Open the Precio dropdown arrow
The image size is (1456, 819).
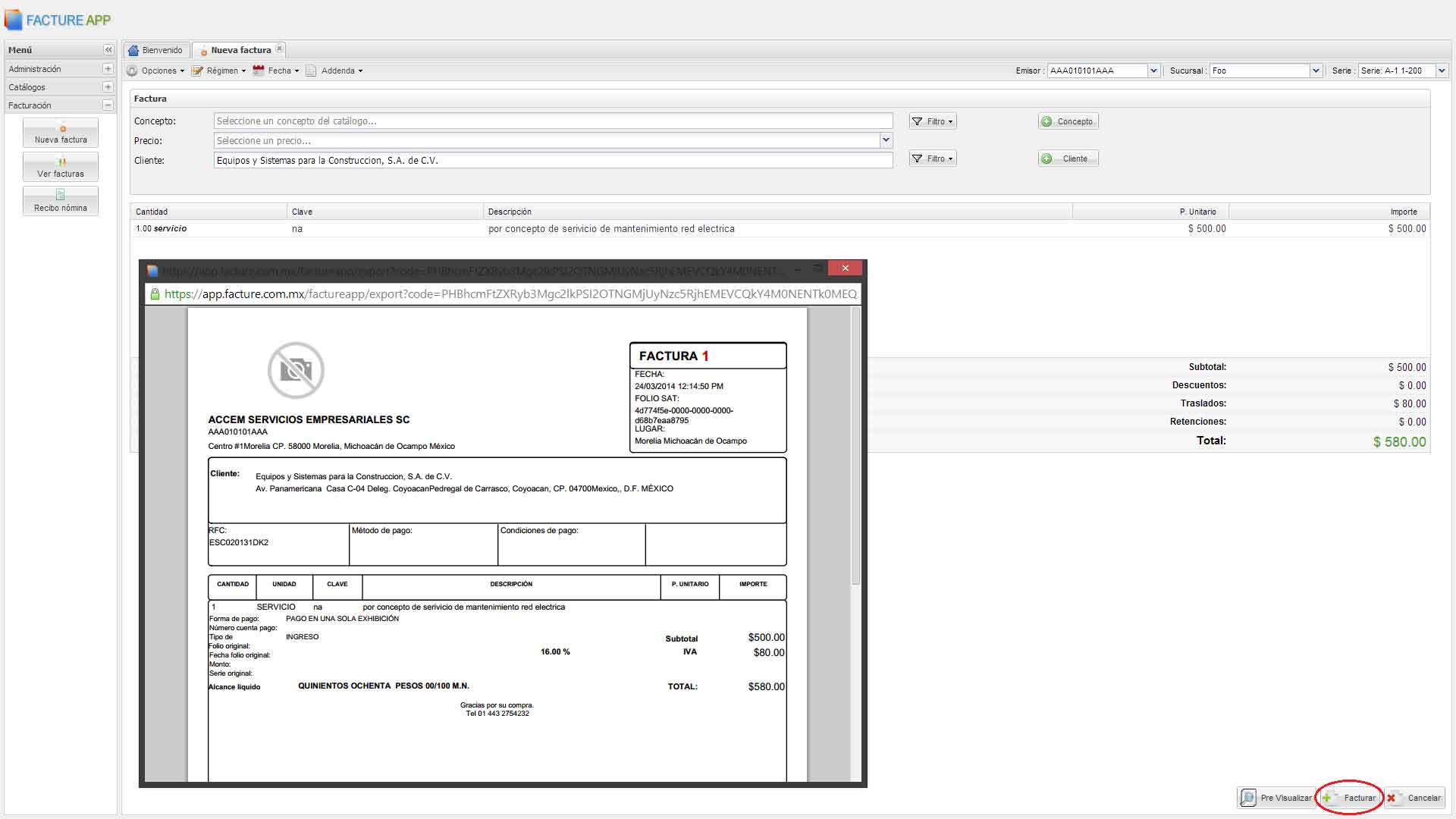pos(885,140)
